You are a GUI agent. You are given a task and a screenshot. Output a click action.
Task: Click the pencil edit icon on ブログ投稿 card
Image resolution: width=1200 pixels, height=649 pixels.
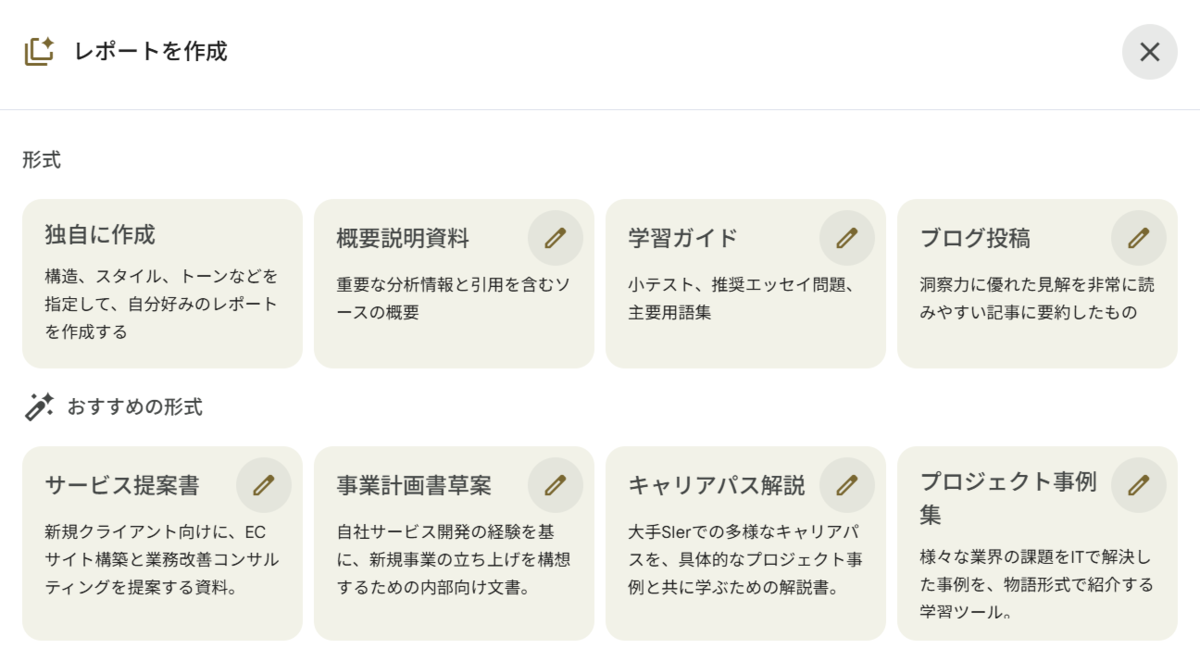[x=1139, y=238]
